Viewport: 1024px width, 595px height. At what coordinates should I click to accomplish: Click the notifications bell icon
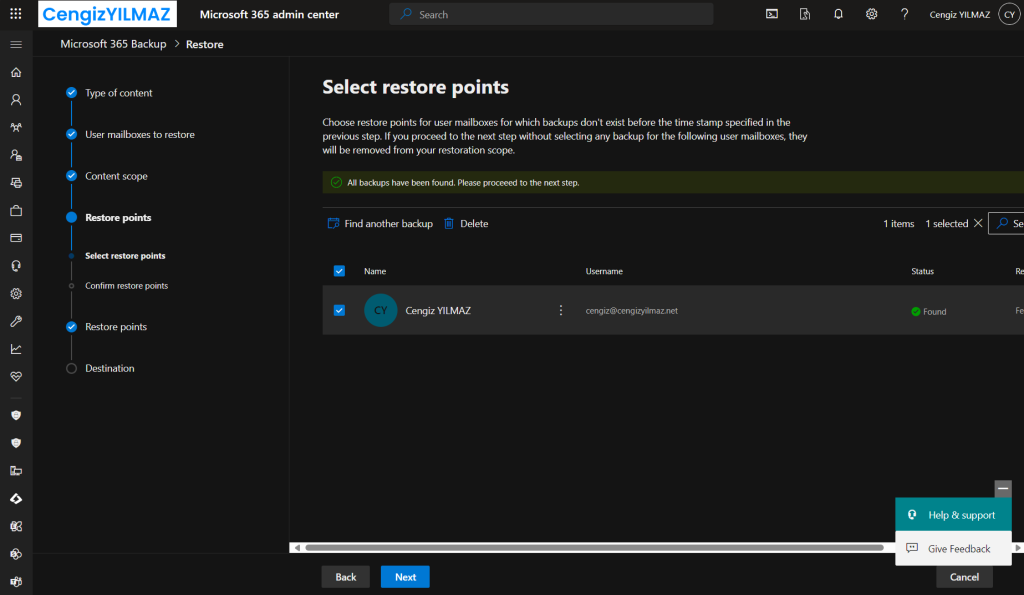click(838, 14)
